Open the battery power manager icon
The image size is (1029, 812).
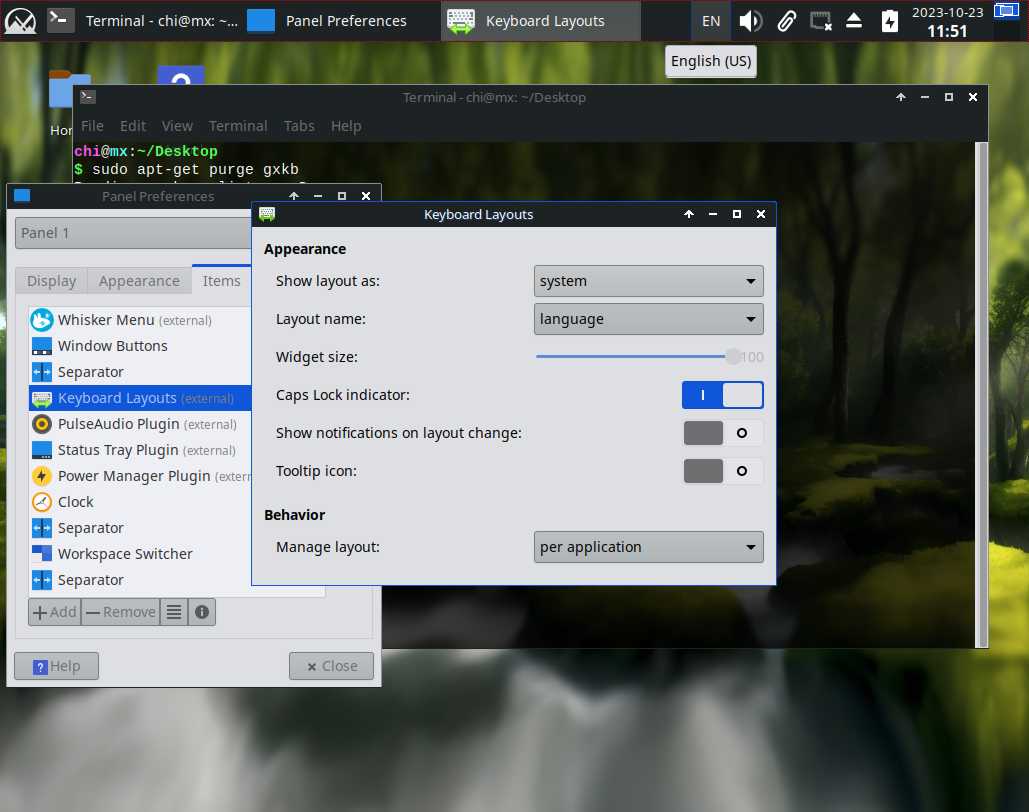click(889, 21)
